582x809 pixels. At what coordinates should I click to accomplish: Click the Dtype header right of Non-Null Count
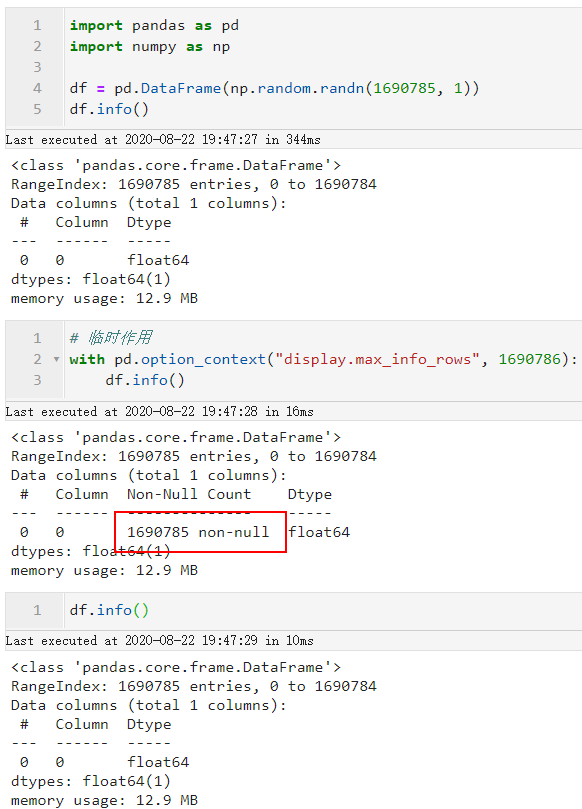click(310, 494)
